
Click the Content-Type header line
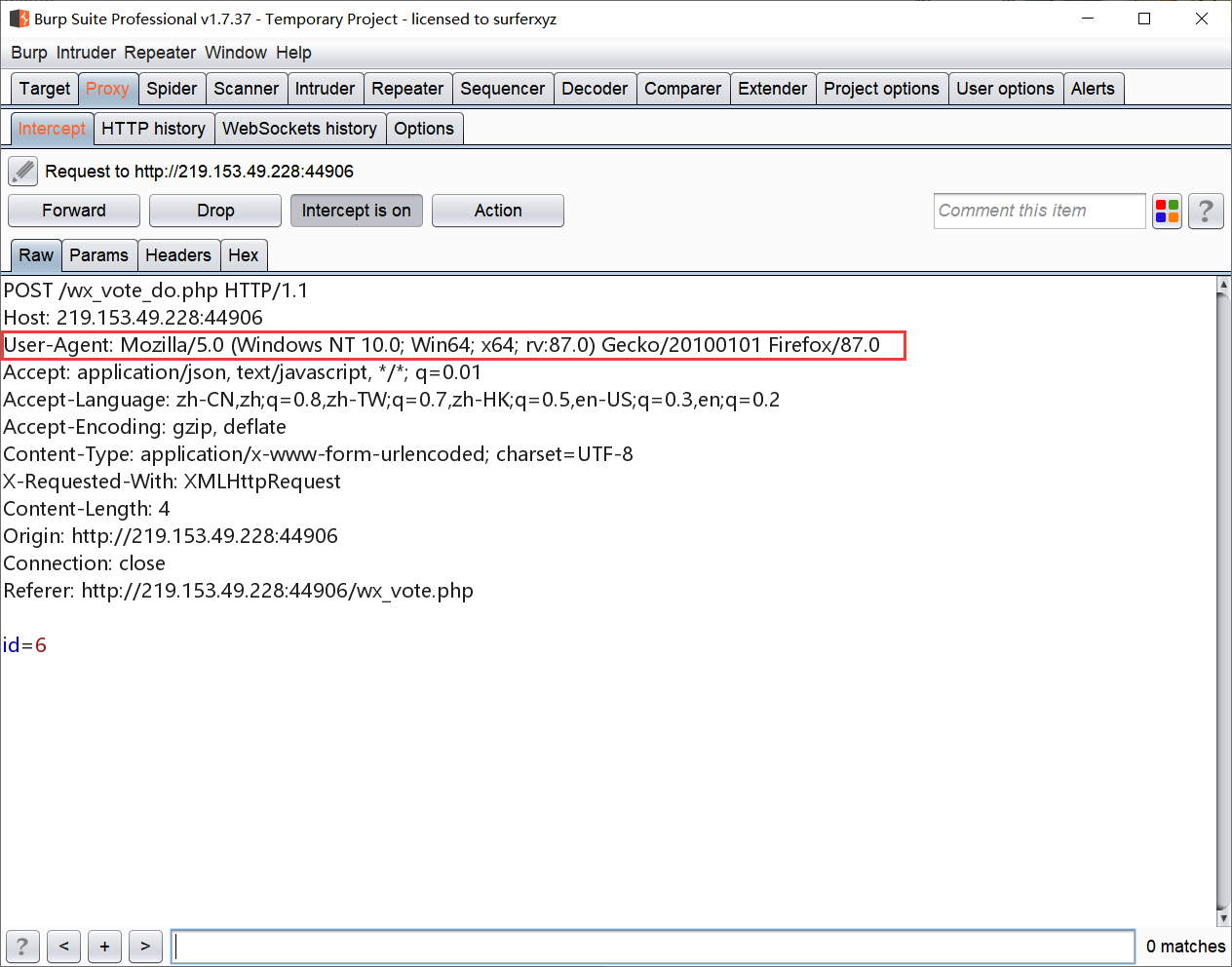(319, 454)
